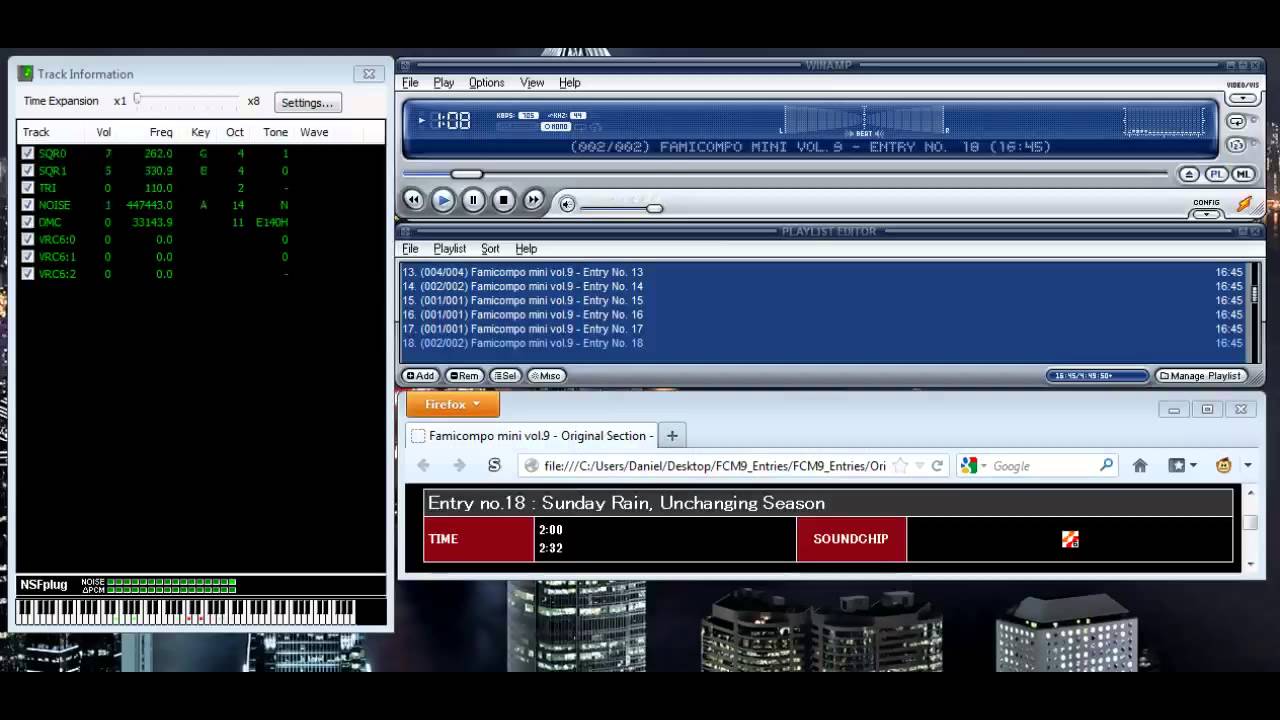Open the Winamp Help menu
This screenshot has height=720, width=1280.
570,83
